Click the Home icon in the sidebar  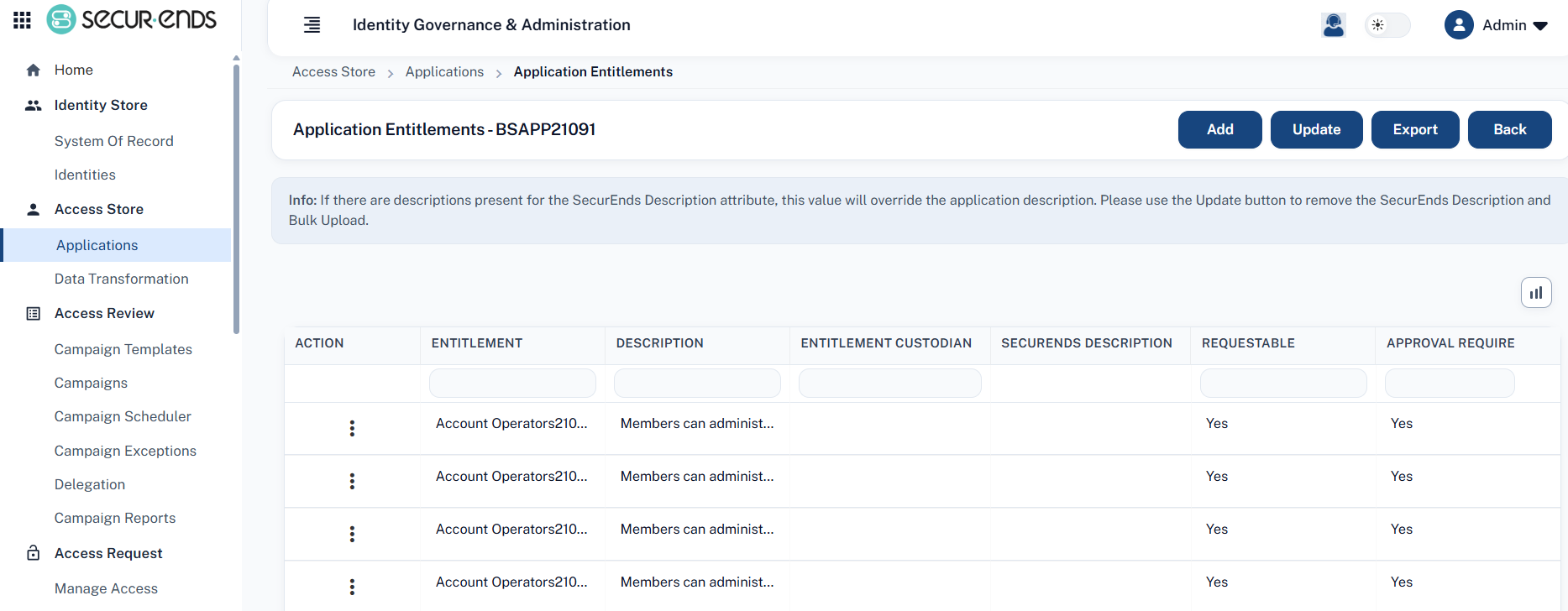point(34,70)
